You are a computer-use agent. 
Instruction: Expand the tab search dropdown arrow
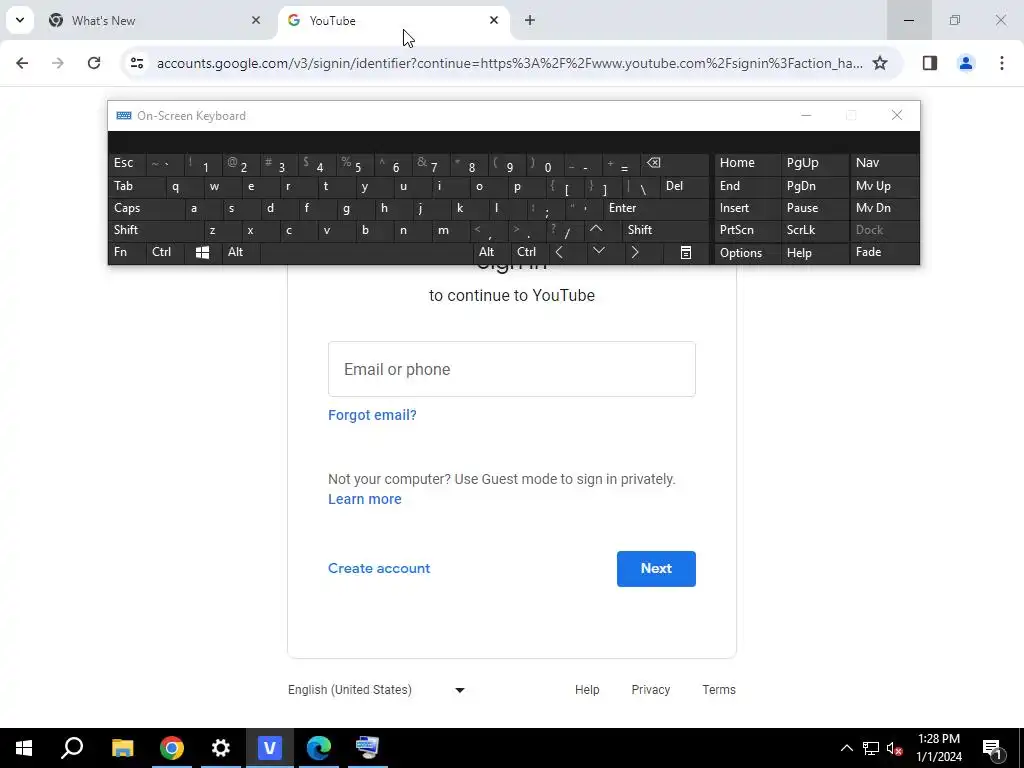pyautogui.click(x=20, y=20)
